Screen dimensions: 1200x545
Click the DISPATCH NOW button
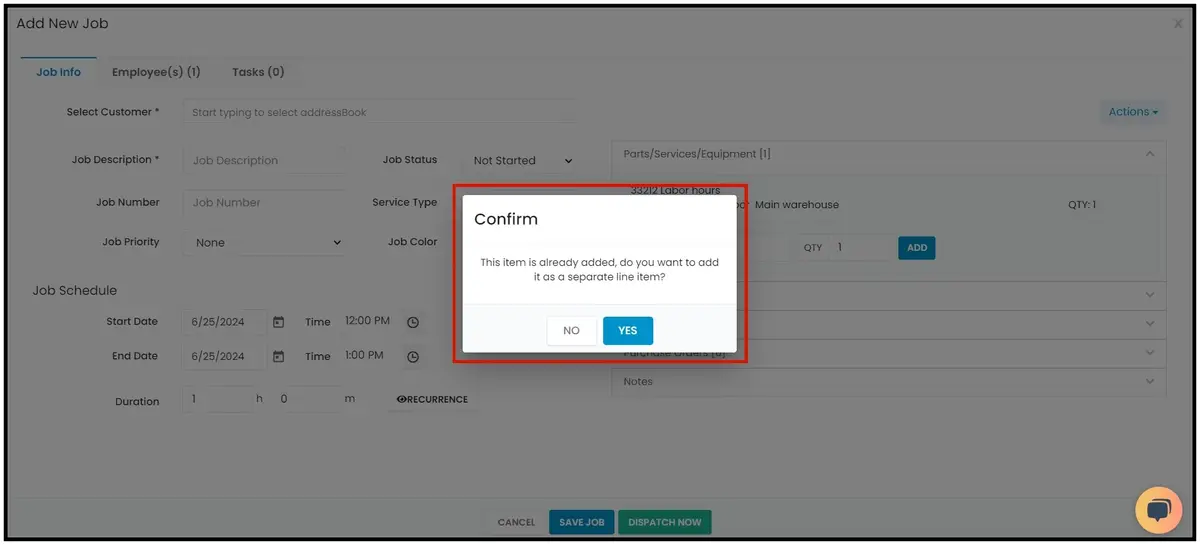665,522
